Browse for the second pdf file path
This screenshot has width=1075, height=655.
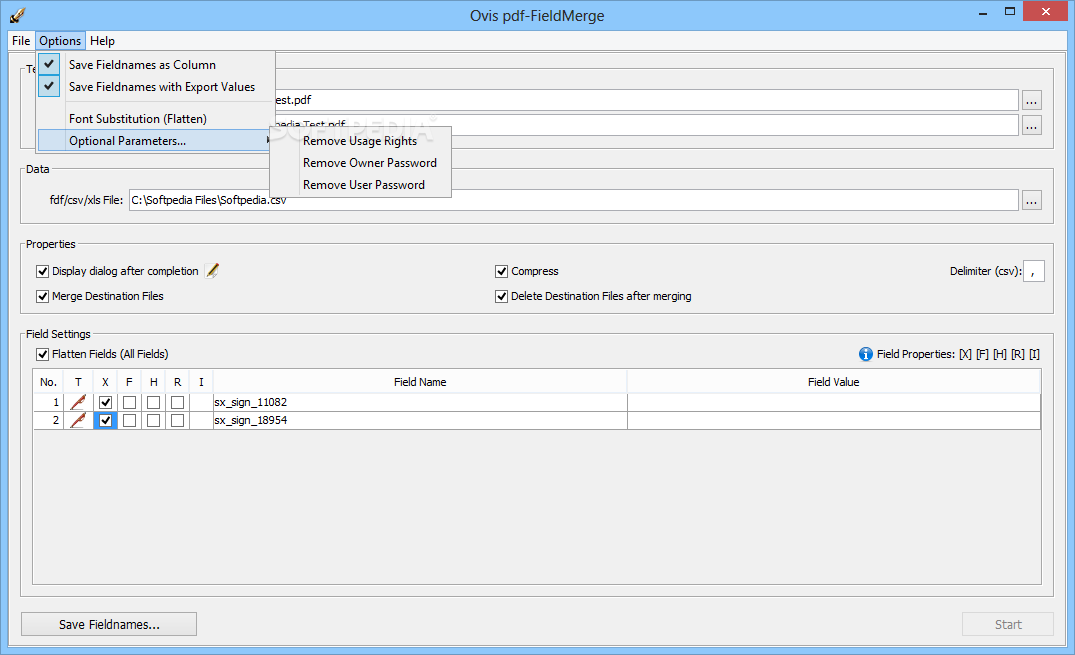(1032, 125)
